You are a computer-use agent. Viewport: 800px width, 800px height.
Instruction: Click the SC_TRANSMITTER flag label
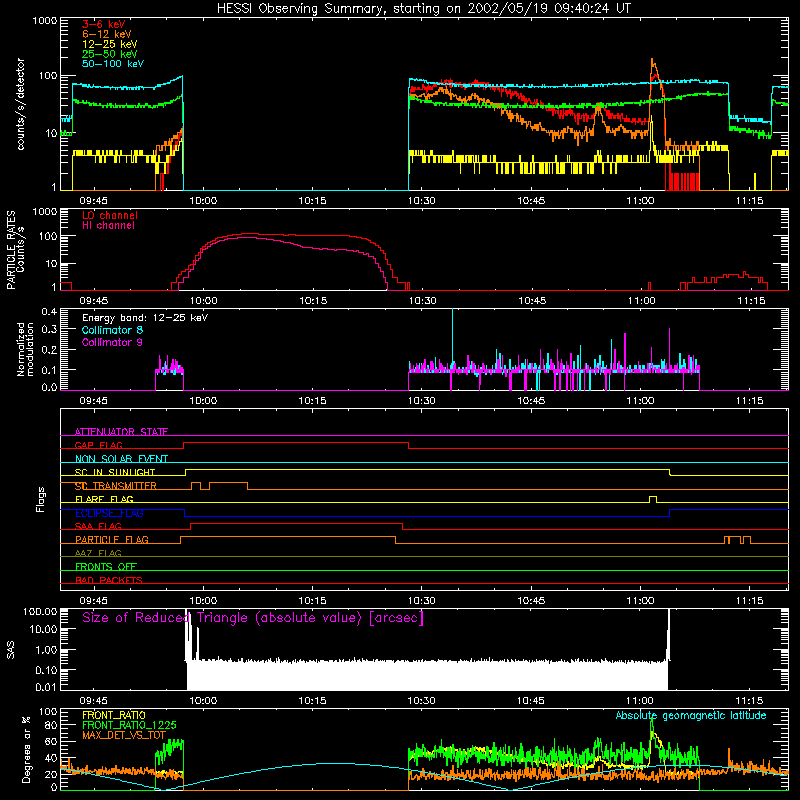point(116,486)
